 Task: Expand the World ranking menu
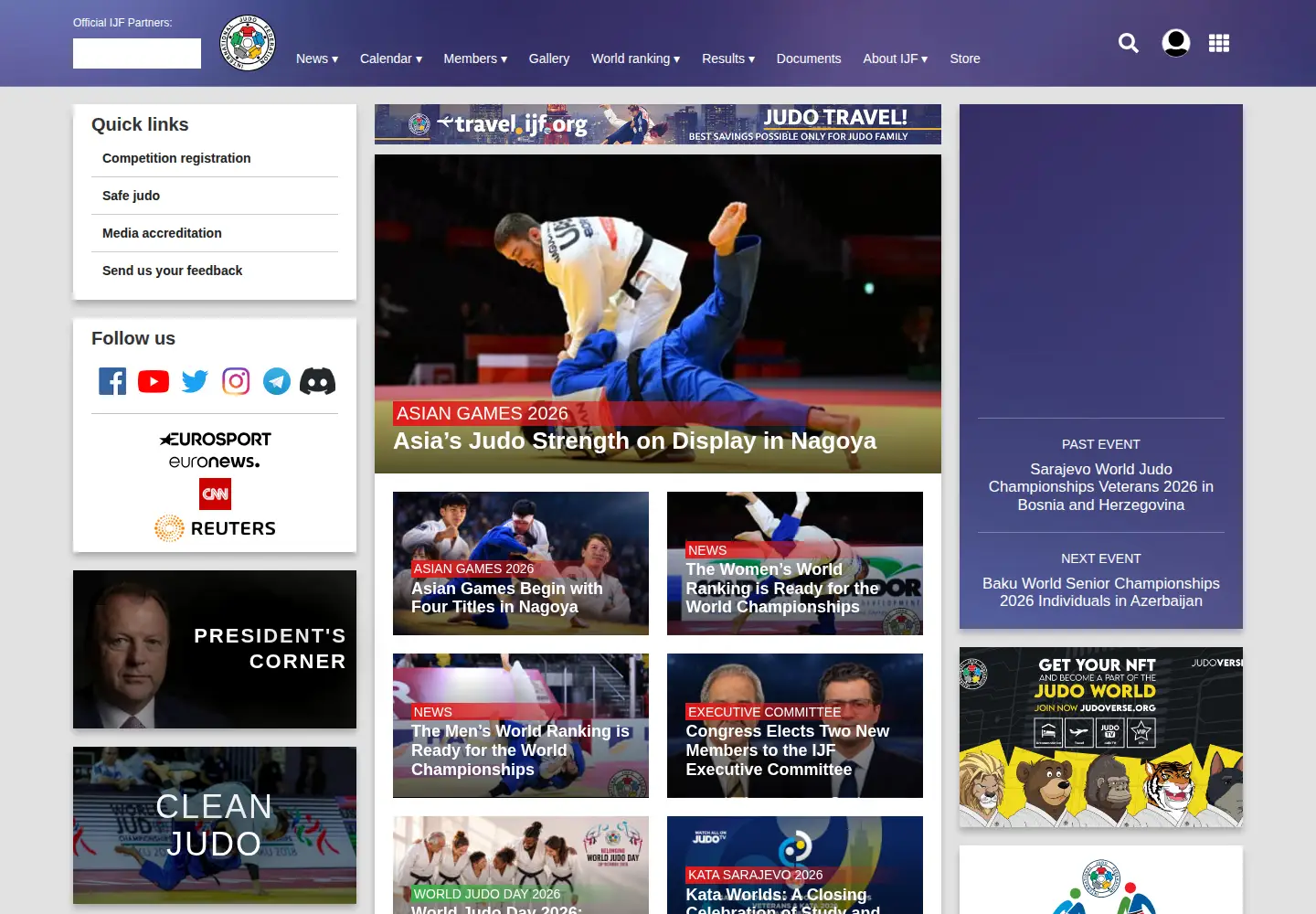click(x=636, y=58)
